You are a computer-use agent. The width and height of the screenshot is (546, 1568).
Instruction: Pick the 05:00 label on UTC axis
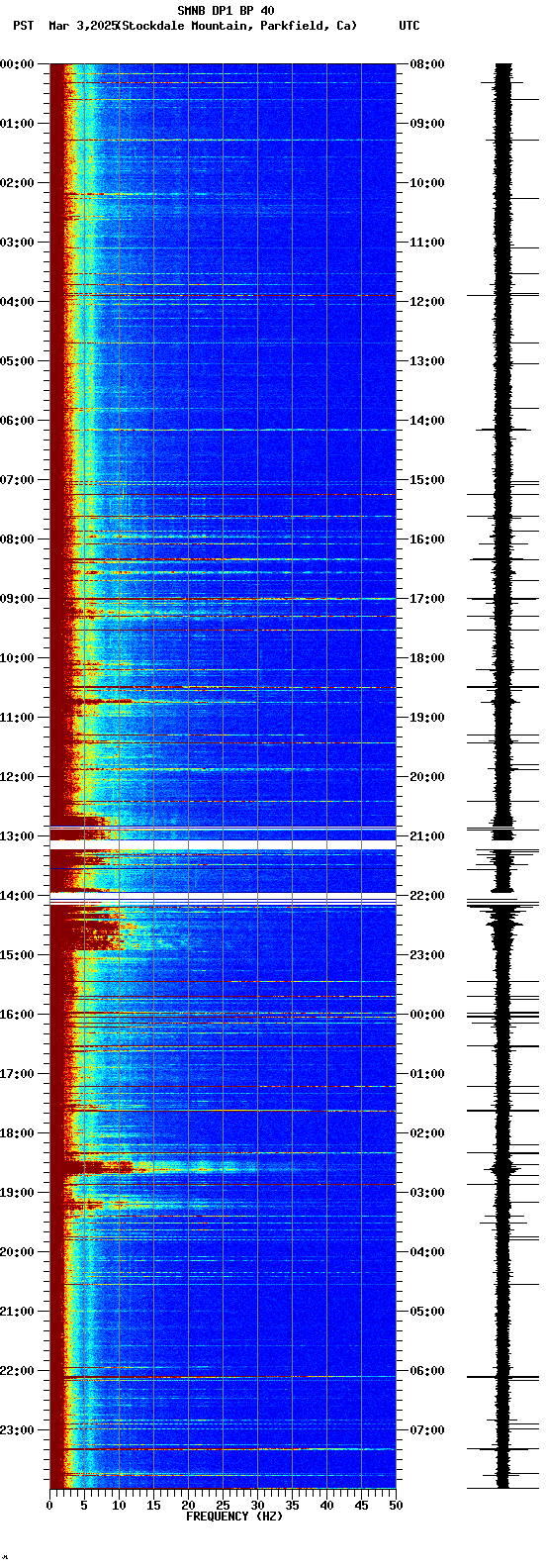[x=426, y=1312]
